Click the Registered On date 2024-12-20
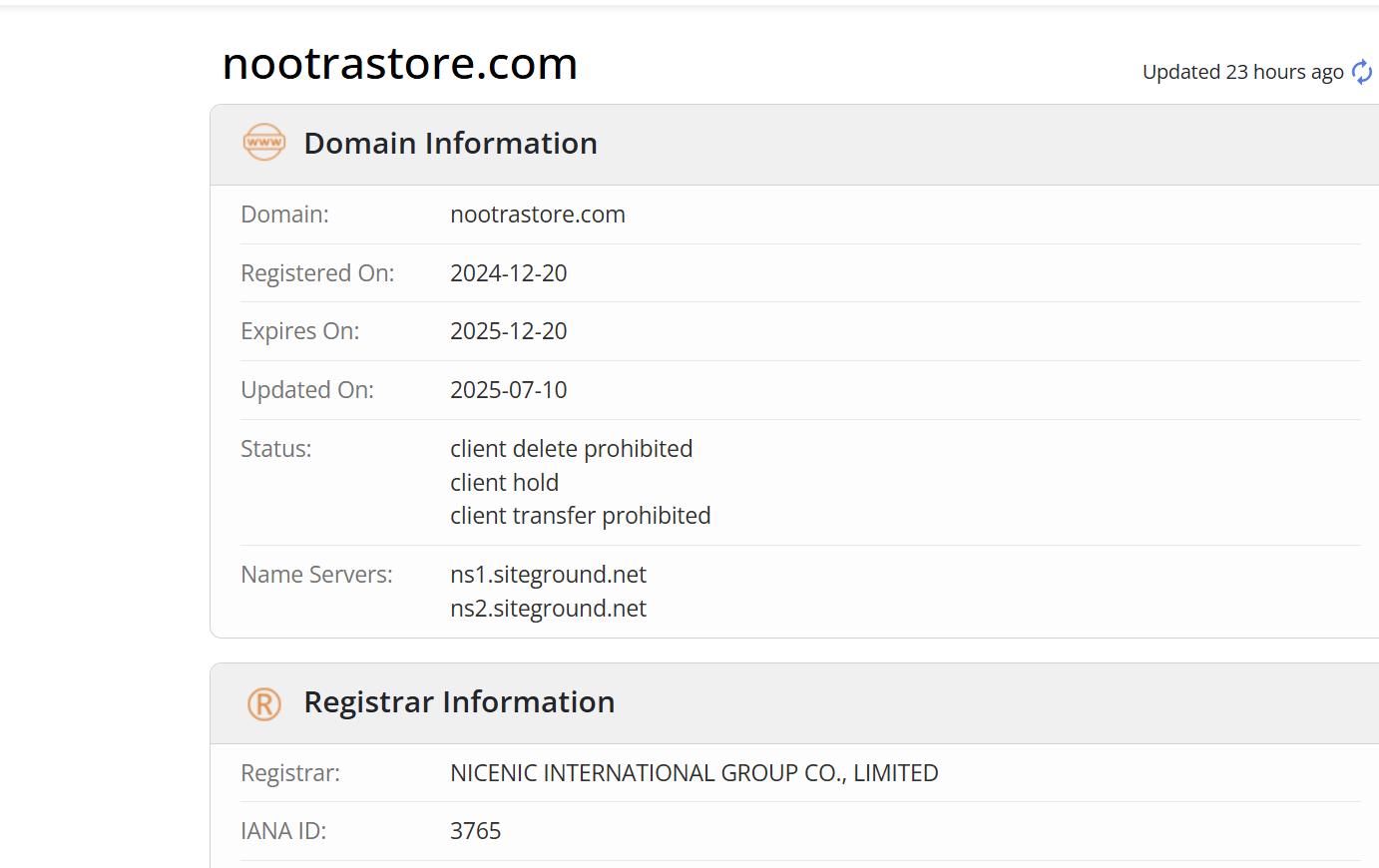Image resolution: width=1379 pixels, height=868 pixels. (508, 273)
